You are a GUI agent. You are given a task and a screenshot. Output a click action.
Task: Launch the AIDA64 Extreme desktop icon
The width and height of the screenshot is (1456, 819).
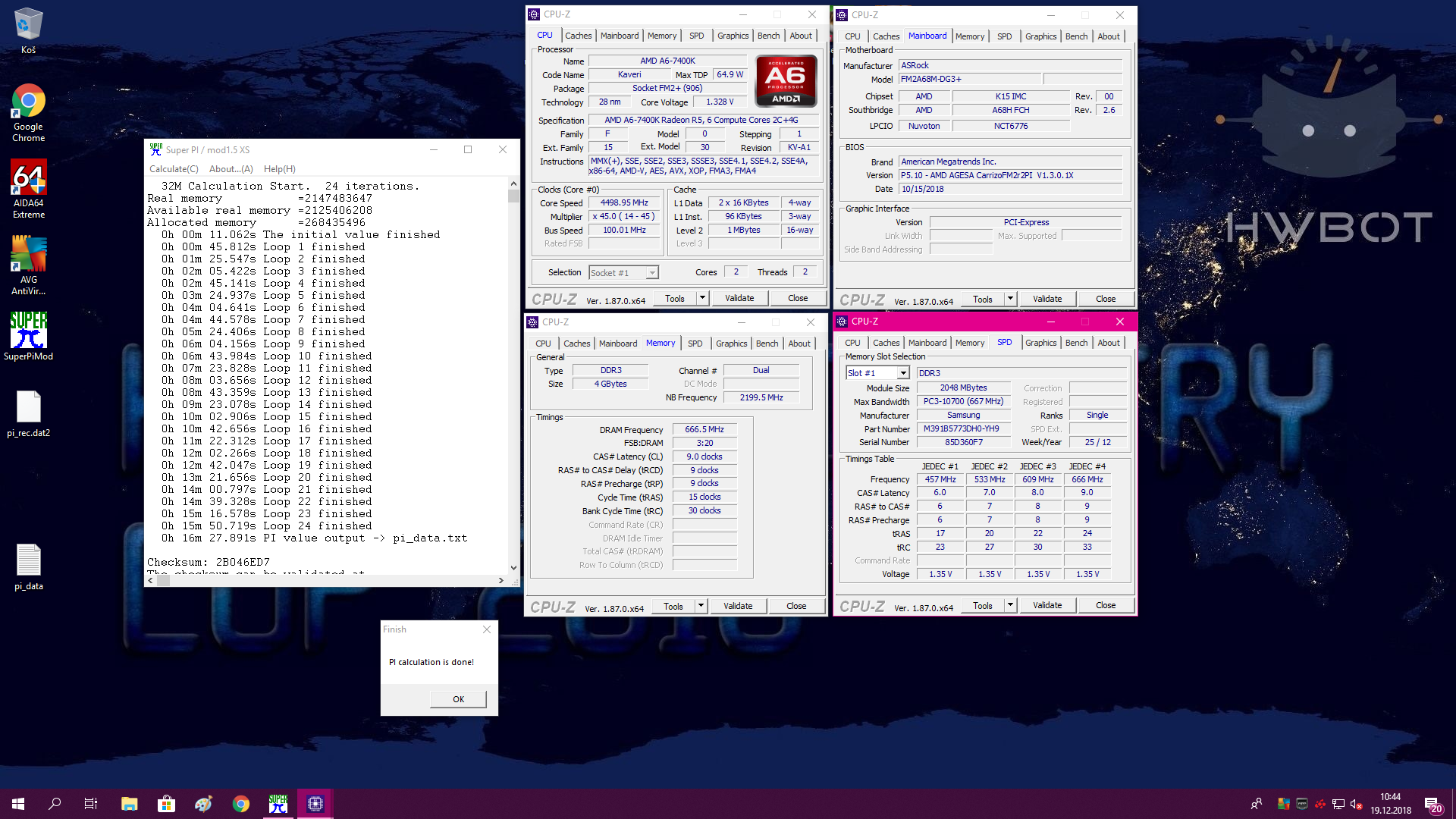pyautogui.click(x=28, y=189)
